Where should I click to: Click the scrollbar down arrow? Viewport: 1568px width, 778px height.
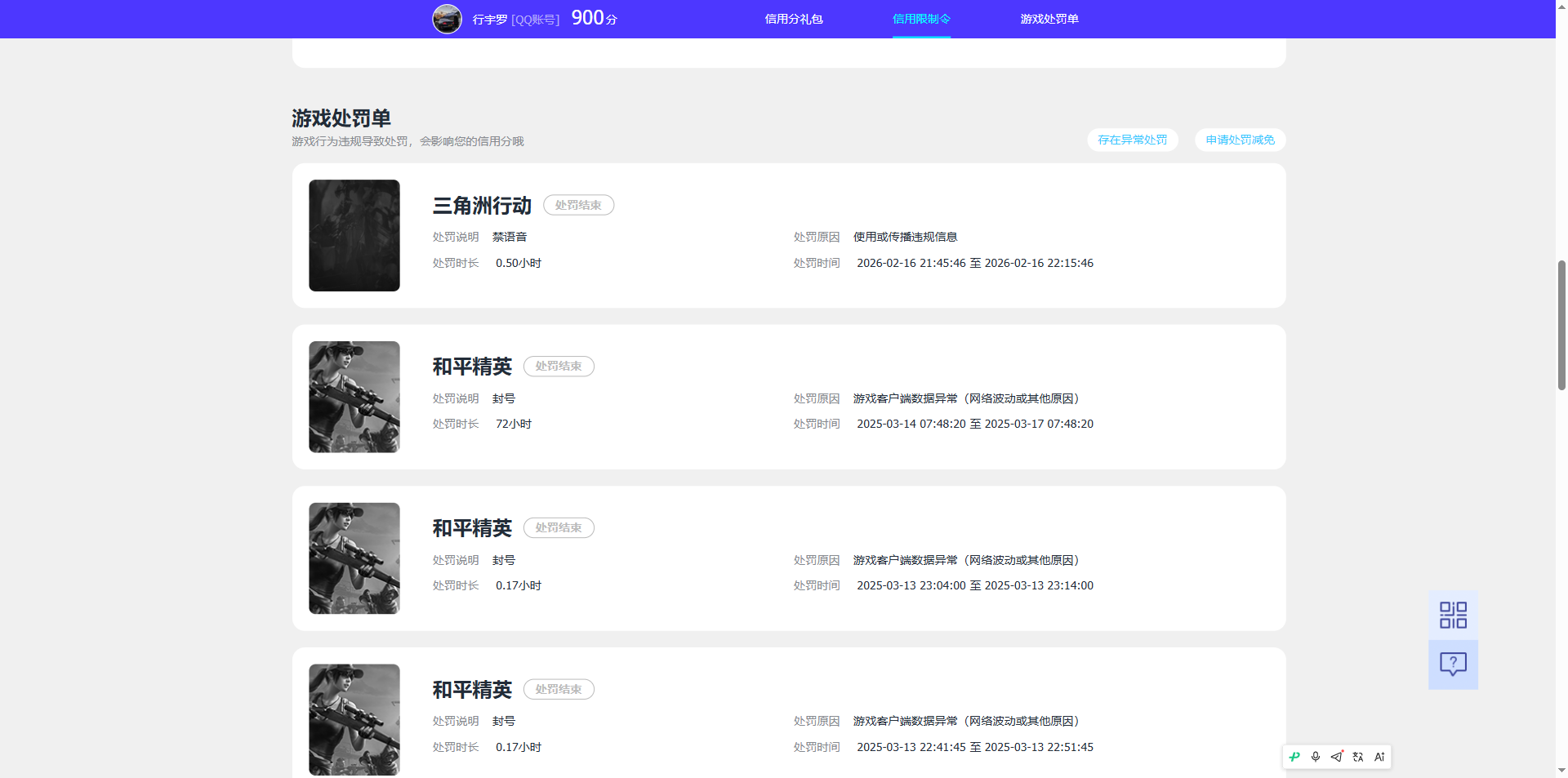1561,770
